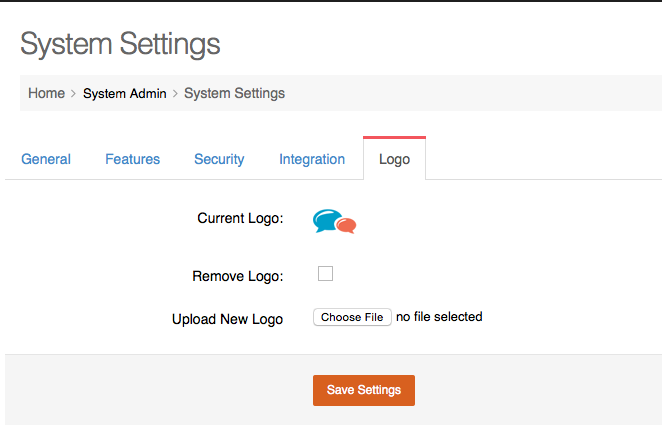This screenshot has height=425, width=662.
Task: Click the chevron after Home breadcrumb
Action: [x=73, y=94]
